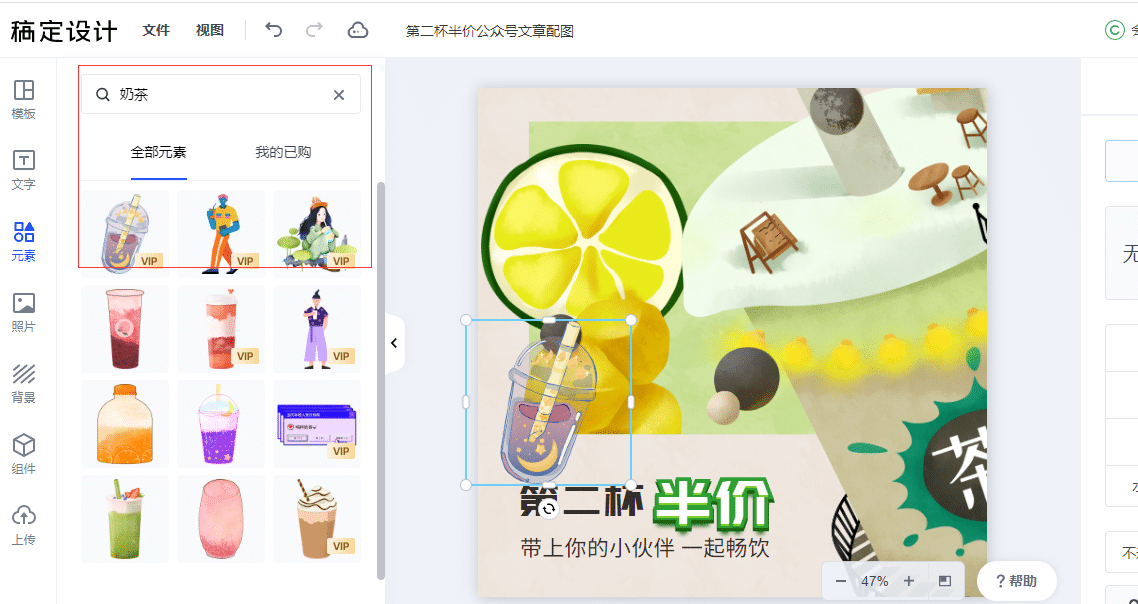Redo the last undone action
The image size is (1138, 604).
(314, 30)
